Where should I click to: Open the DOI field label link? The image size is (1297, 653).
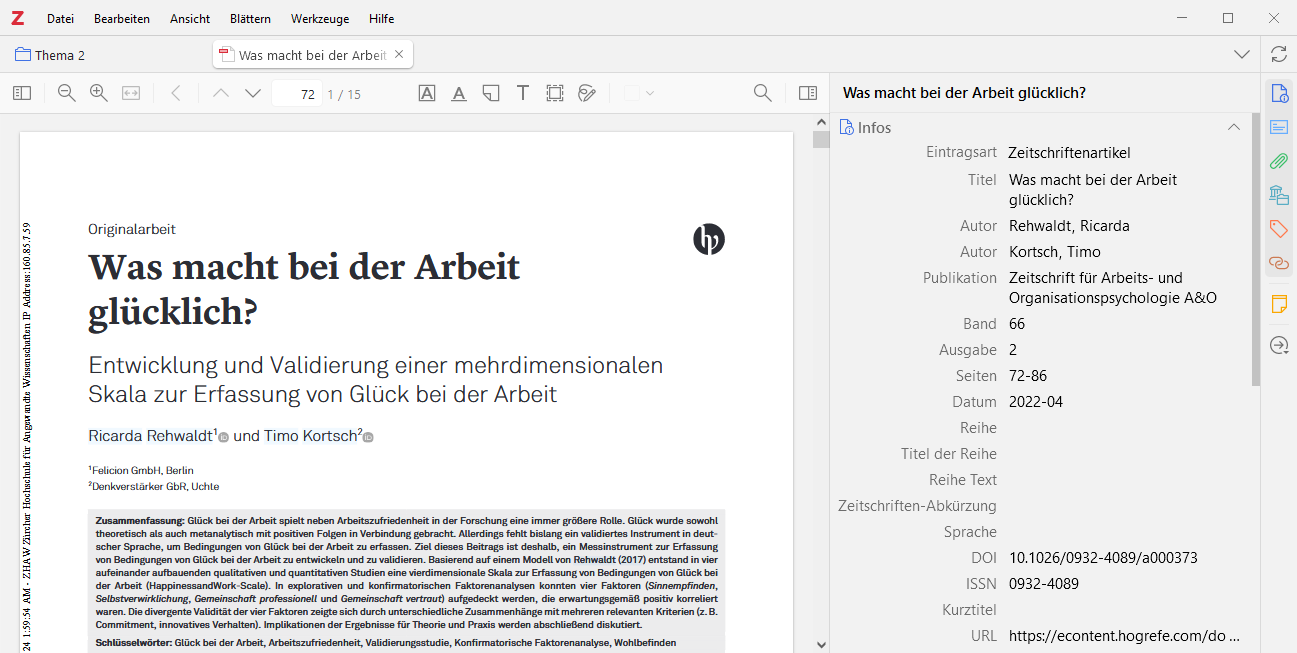click(x=984, y=558)
